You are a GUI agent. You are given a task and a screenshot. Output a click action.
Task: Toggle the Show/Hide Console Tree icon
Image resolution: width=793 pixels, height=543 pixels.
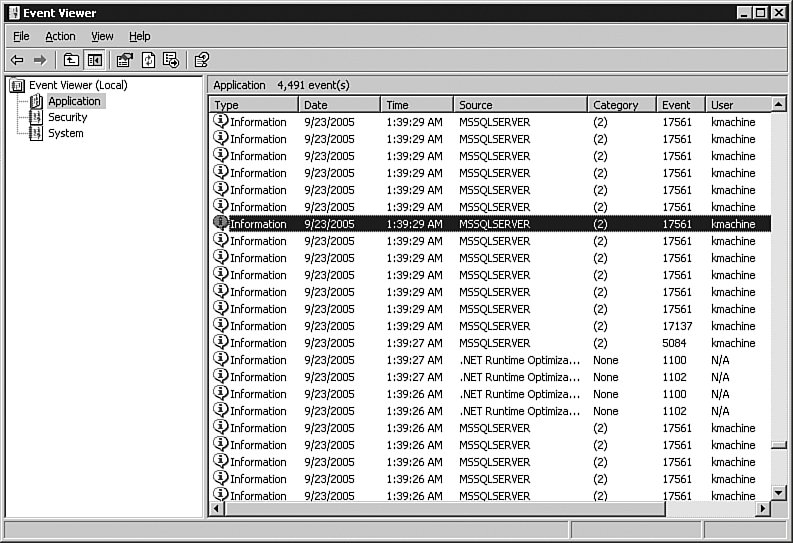(x=95, y=60)
